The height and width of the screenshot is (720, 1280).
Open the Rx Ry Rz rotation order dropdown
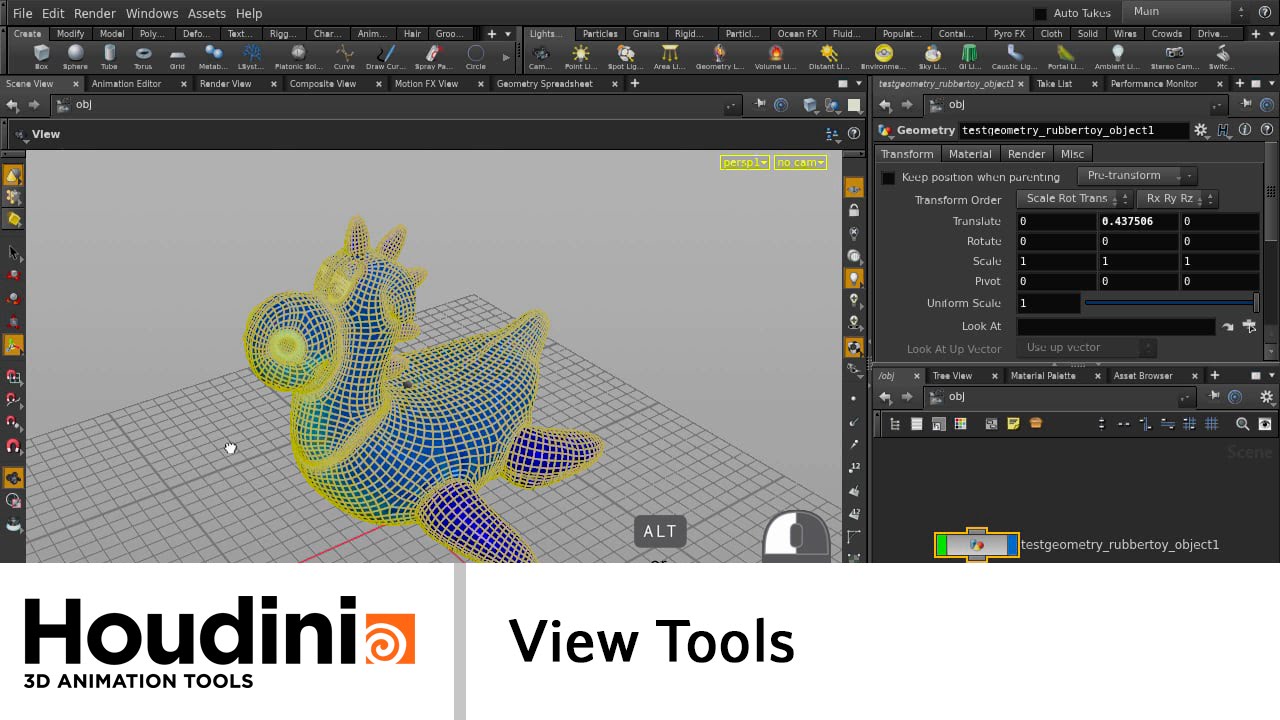point(1176,199)
